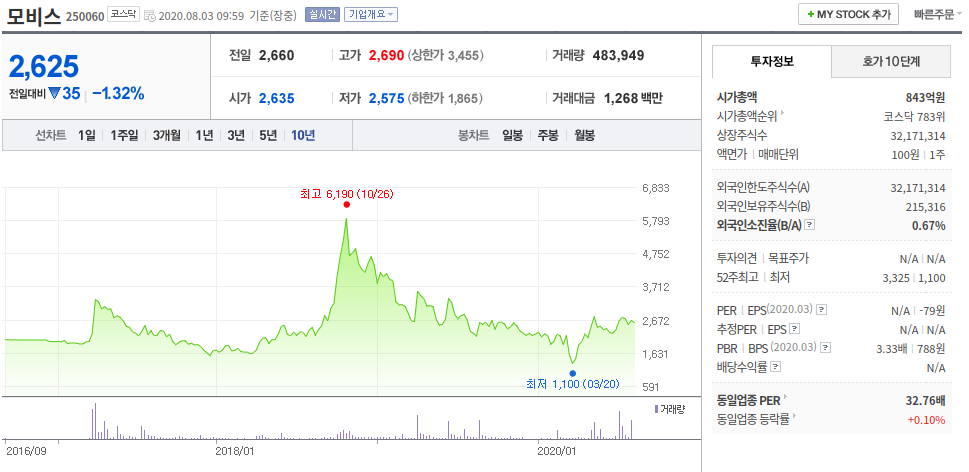Click the 고가 value 2,690

click(x=386, y=56)
